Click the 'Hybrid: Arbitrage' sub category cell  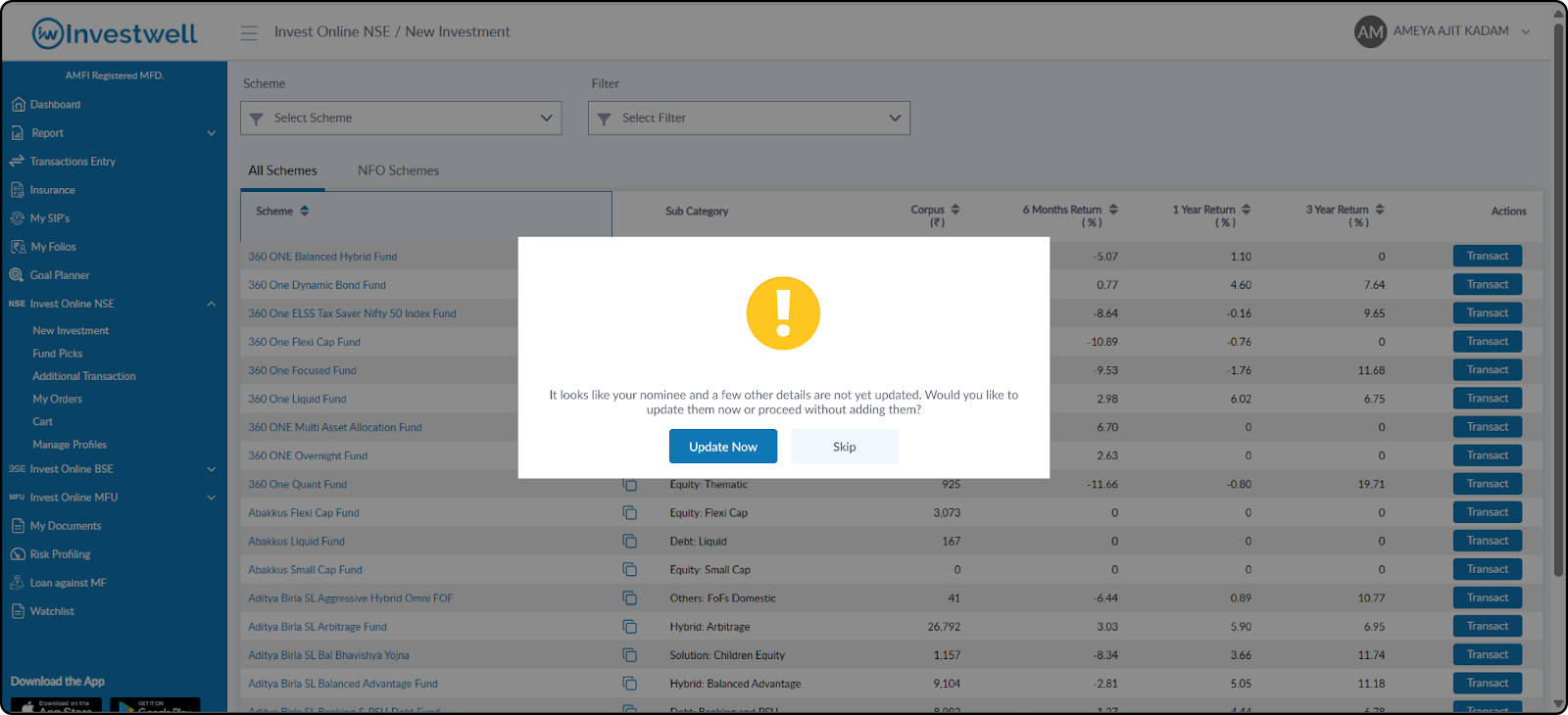[710, 627]
